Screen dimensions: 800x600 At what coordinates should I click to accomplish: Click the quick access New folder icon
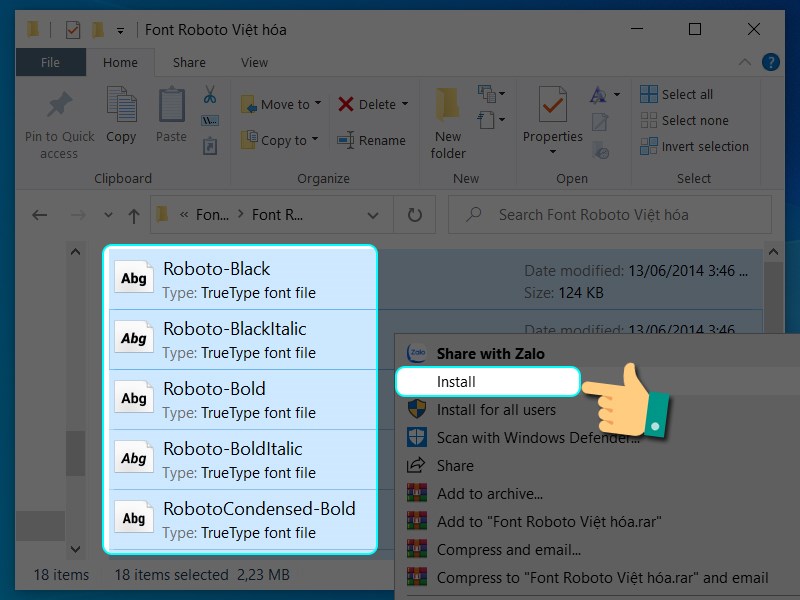point(97,30)
